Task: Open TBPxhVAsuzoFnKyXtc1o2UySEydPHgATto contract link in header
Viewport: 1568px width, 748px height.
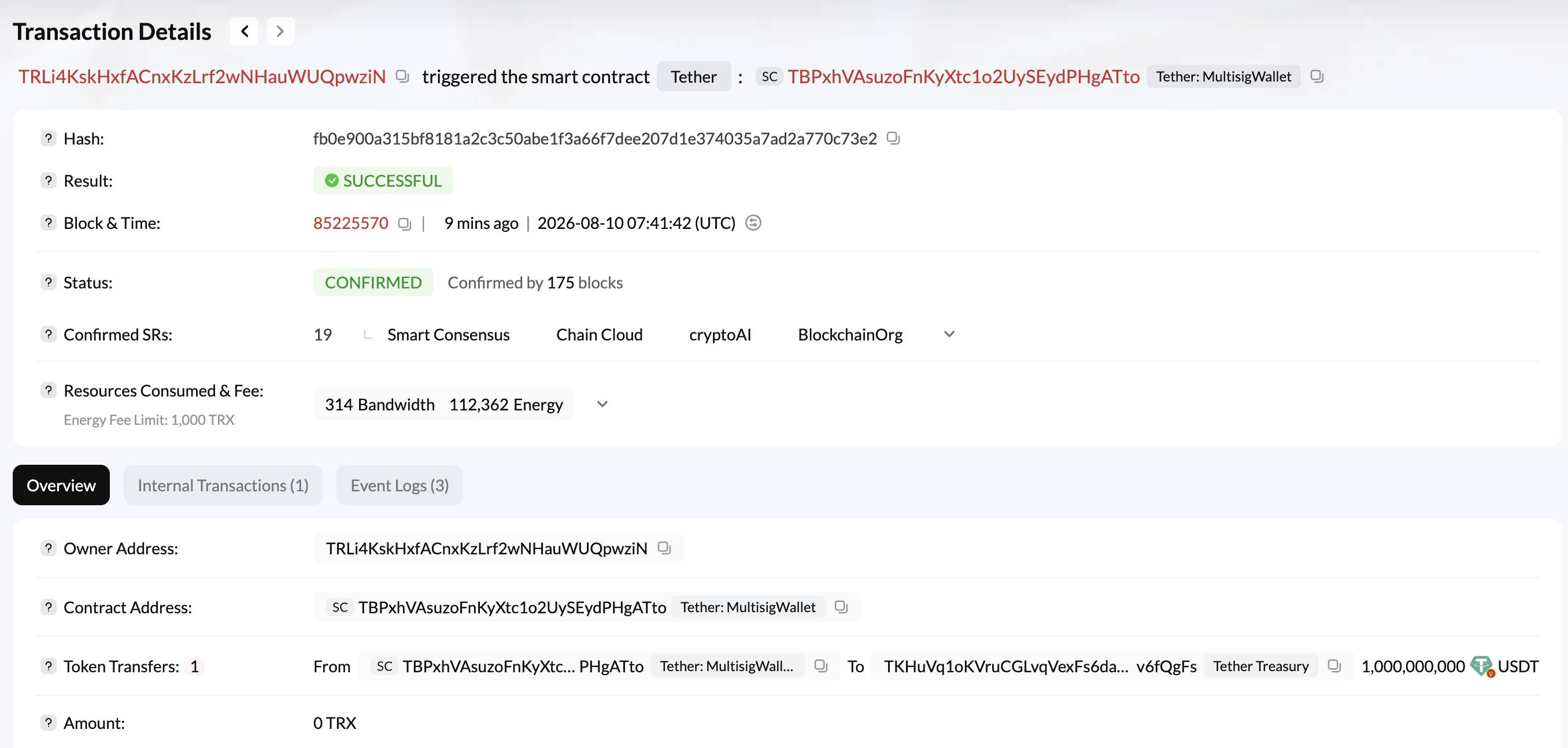Action: (964, 76)
